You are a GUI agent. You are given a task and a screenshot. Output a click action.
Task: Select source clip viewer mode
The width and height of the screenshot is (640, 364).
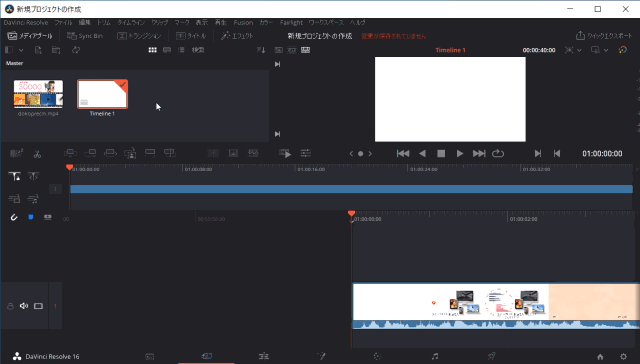click(278, 50)
